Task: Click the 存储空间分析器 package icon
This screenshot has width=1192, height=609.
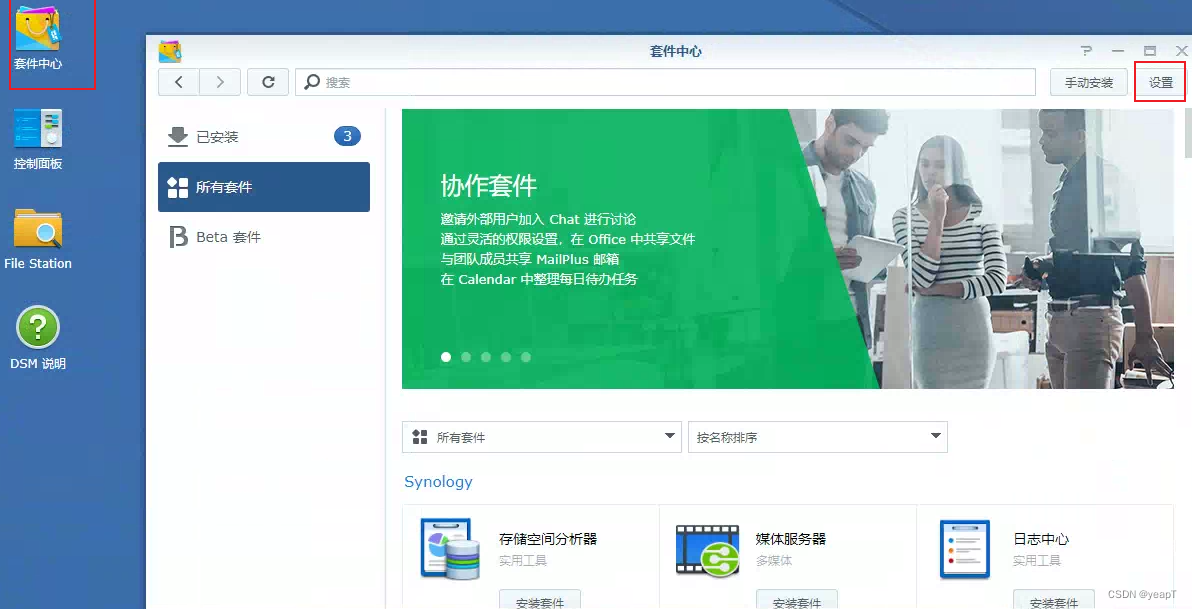Action: coord(451,549)
